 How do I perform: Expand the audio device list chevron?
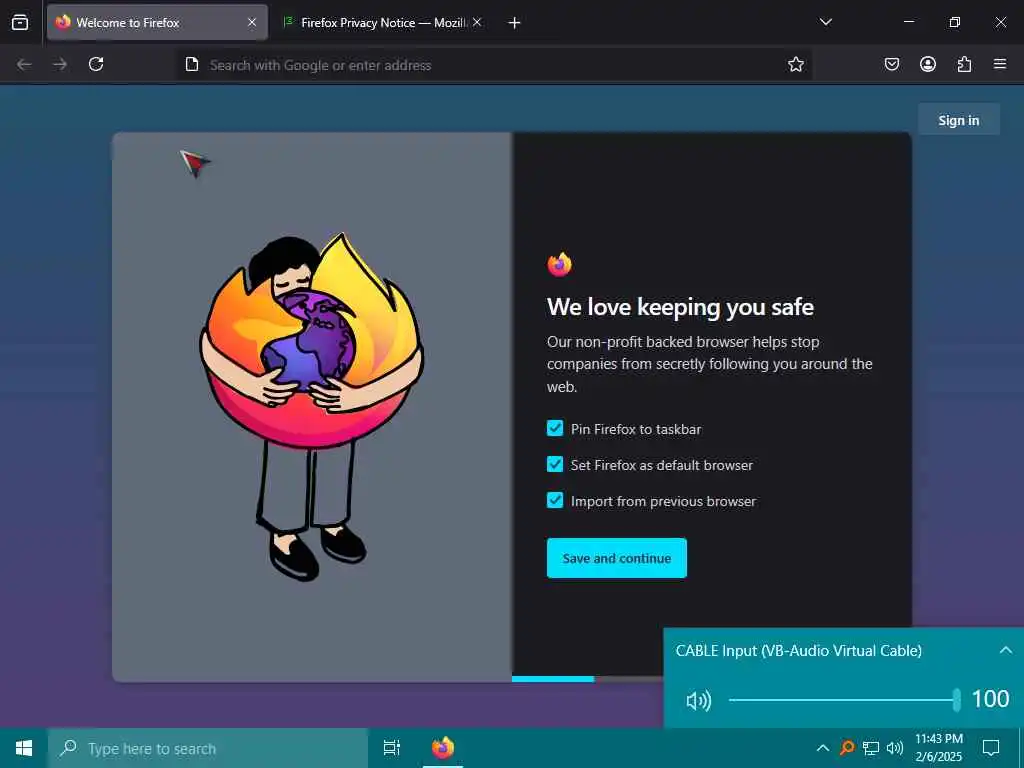(1006, 650)
